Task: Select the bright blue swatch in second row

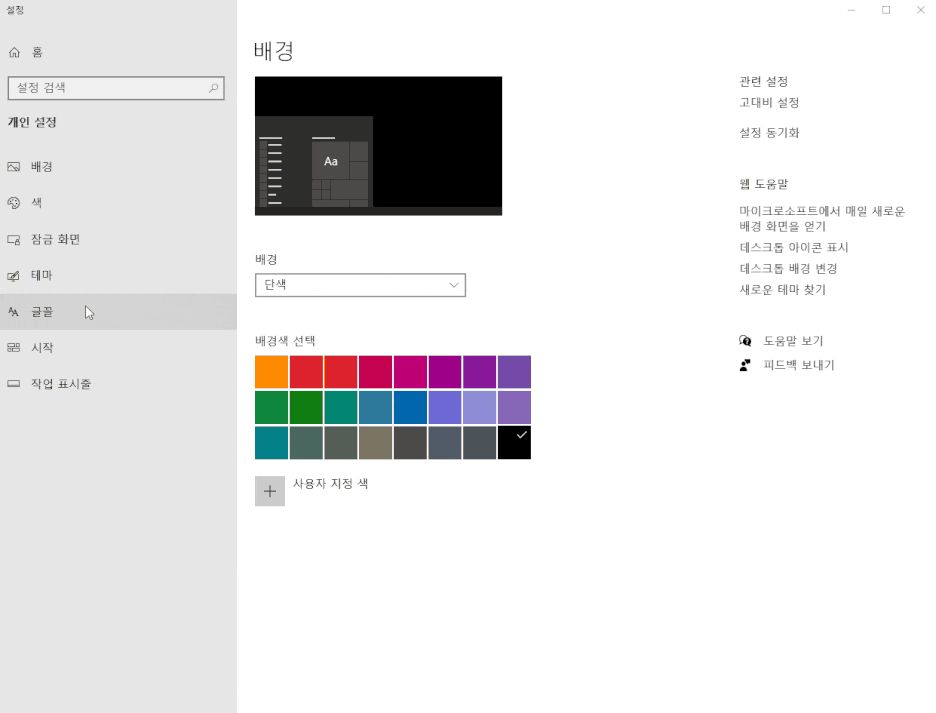Action: tap(410, 407)
